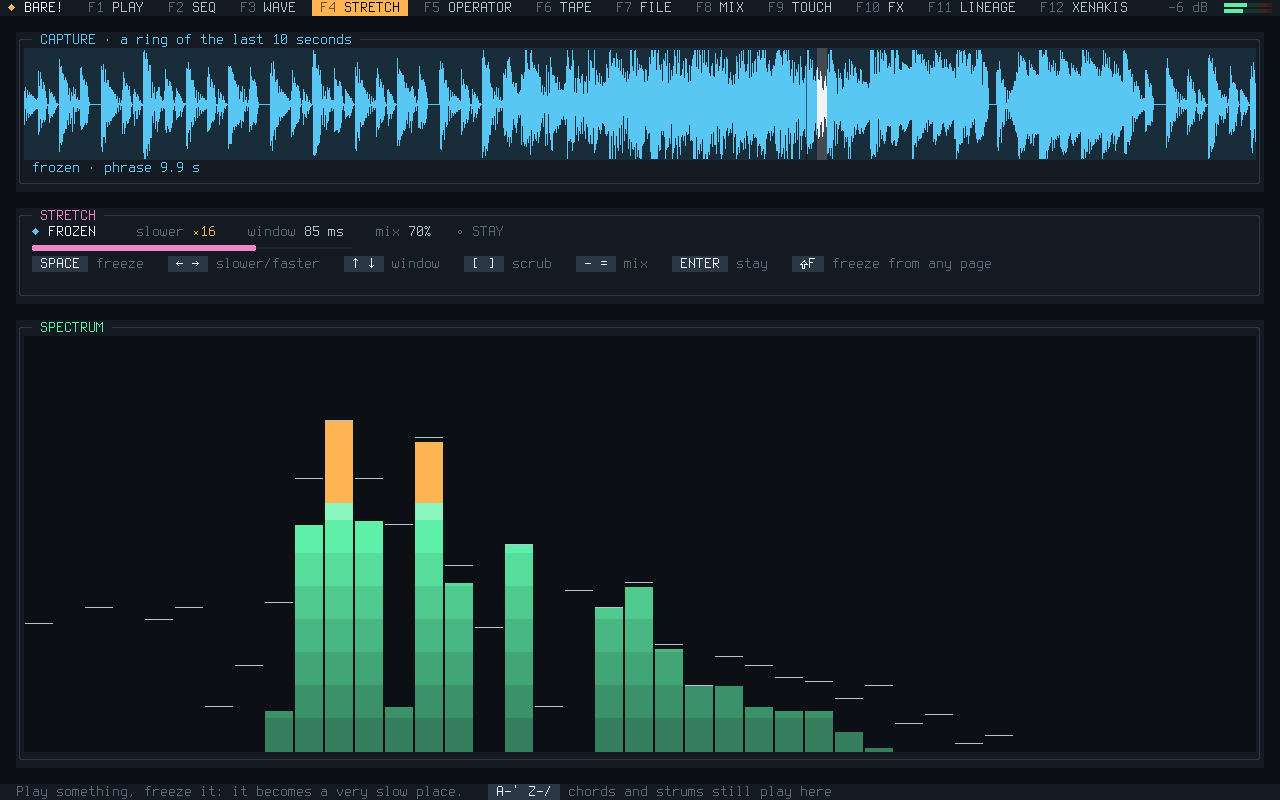Viewport: 1280px width, 800px height.
Task: Click the shift-F freeze key
Action: tap(808, 264)
